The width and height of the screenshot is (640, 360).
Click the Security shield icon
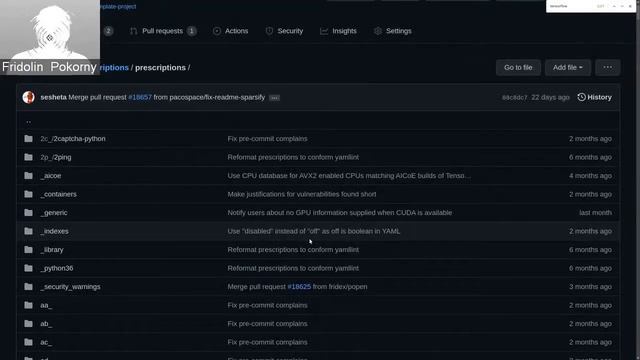(x=269, y=31)
